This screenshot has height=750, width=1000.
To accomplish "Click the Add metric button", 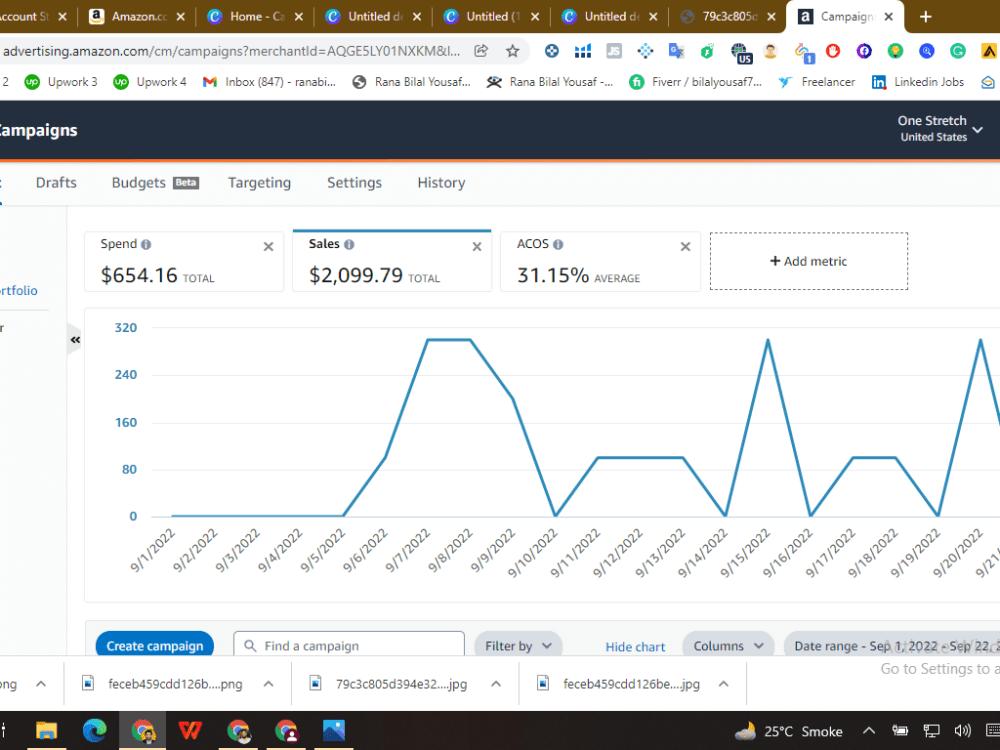I will (809, 261).
